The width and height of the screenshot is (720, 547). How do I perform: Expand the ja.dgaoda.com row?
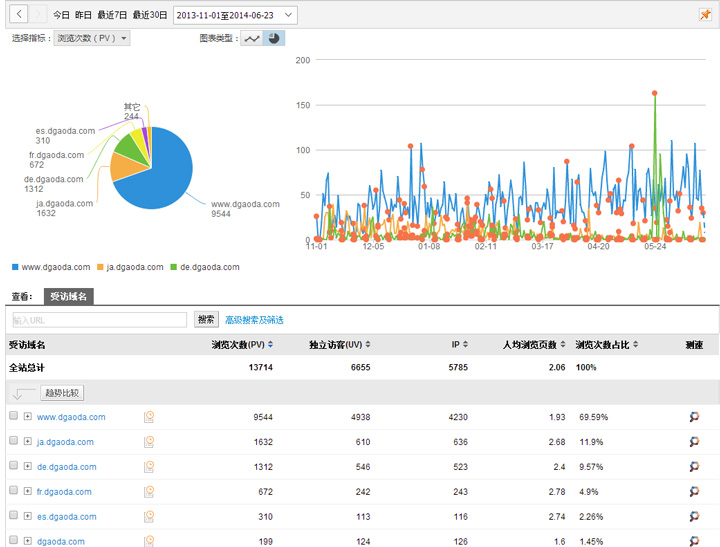[28, 442]
